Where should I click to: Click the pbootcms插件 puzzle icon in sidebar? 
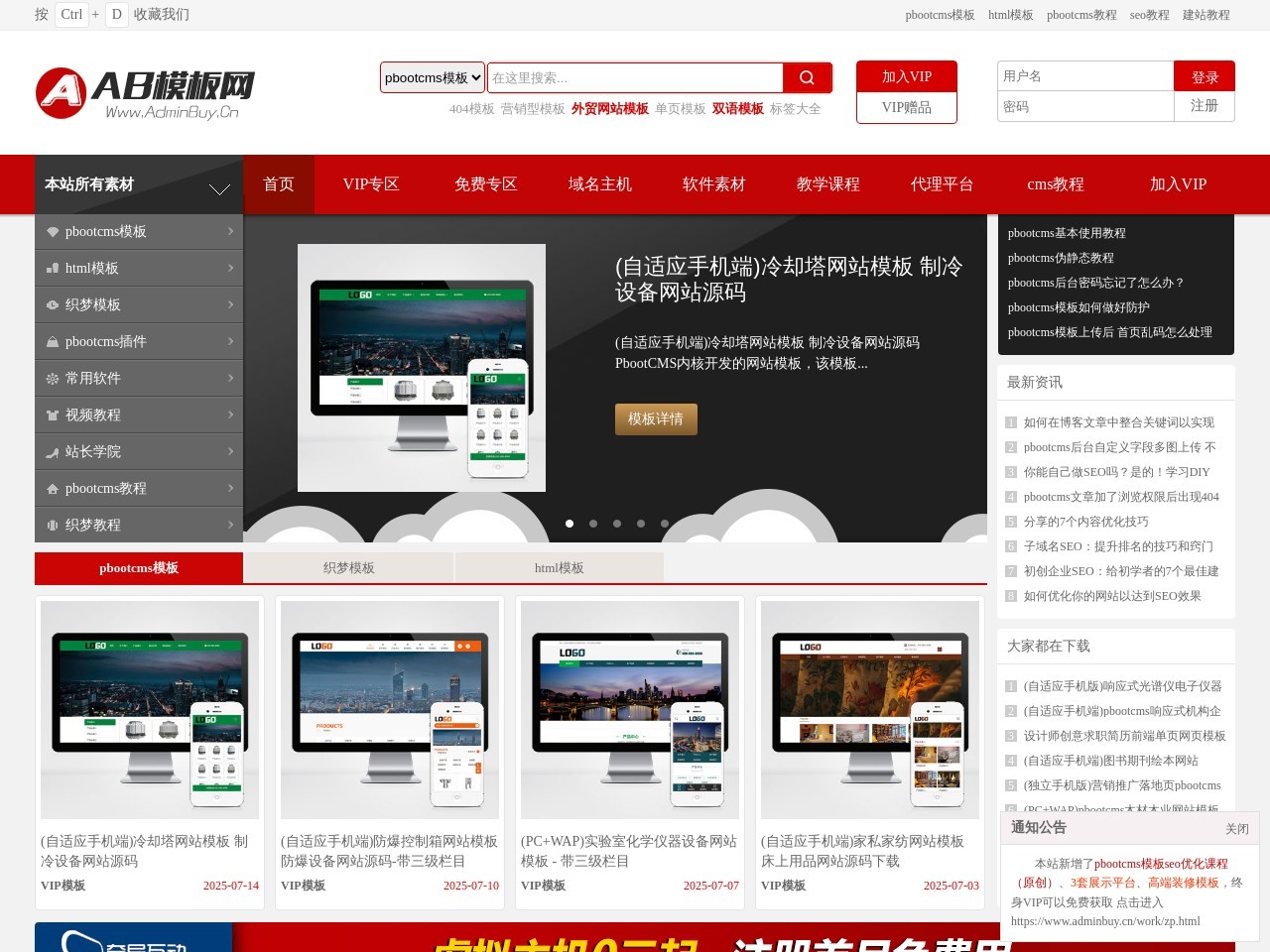pyautogui.click(x=53, y=341)
